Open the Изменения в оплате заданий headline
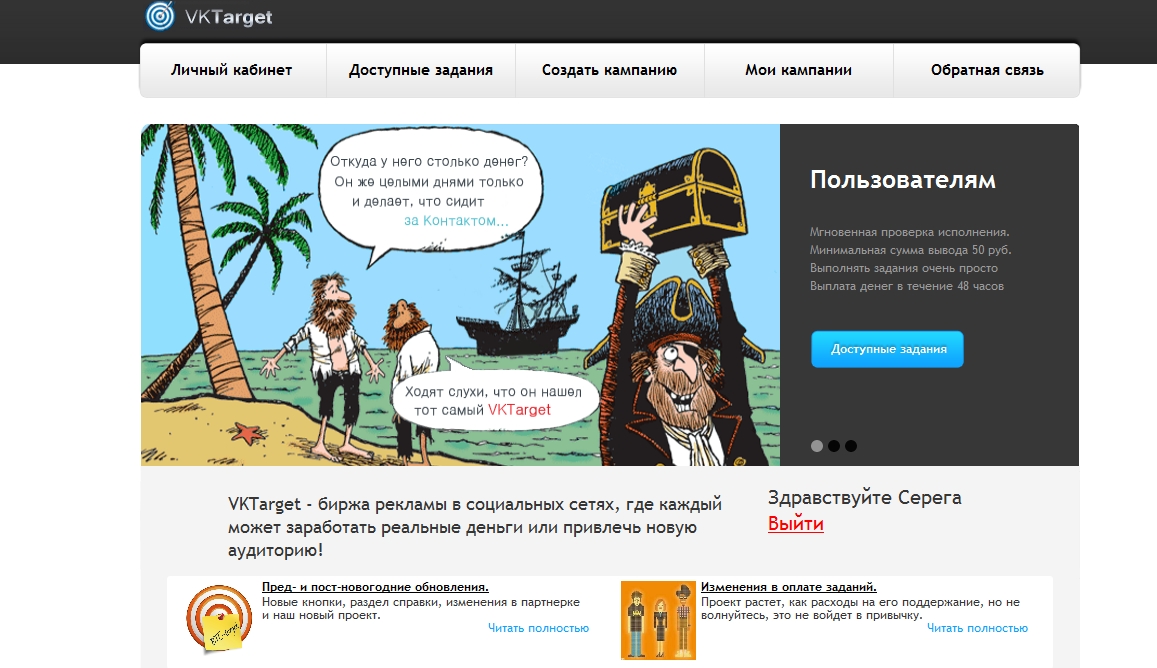 [789, 587]
